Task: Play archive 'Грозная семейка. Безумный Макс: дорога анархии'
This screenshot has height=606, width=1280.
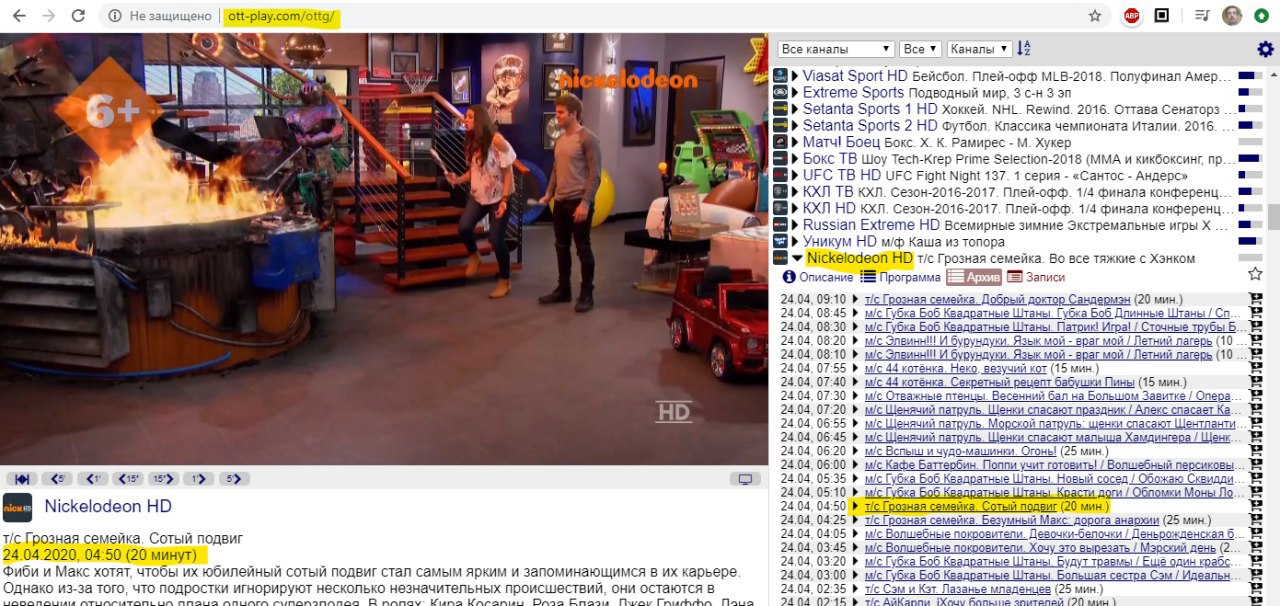Action: tap(1011, 520)
